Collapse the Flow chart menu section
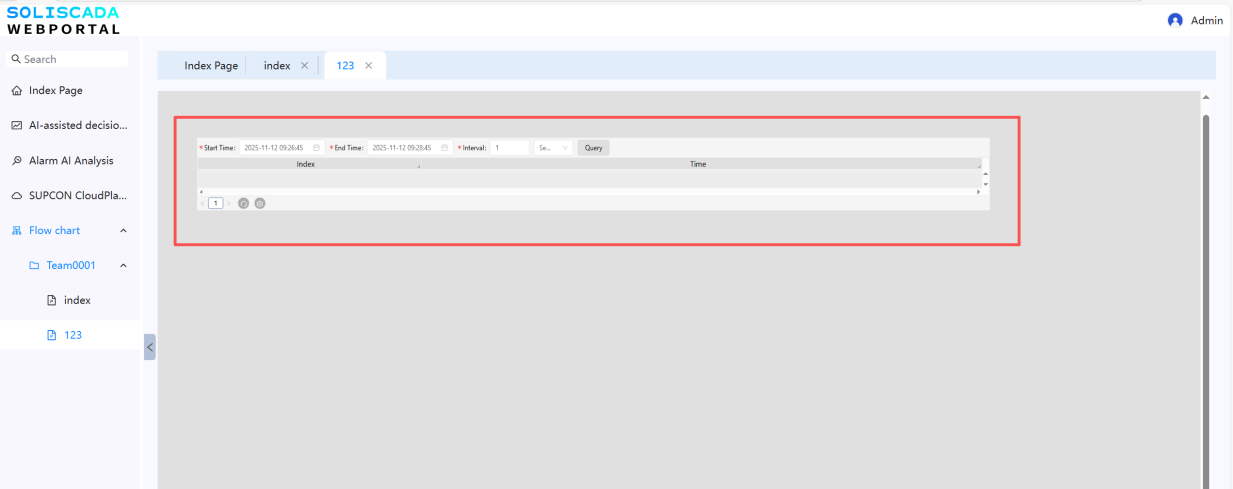 [x=123, y=231]
